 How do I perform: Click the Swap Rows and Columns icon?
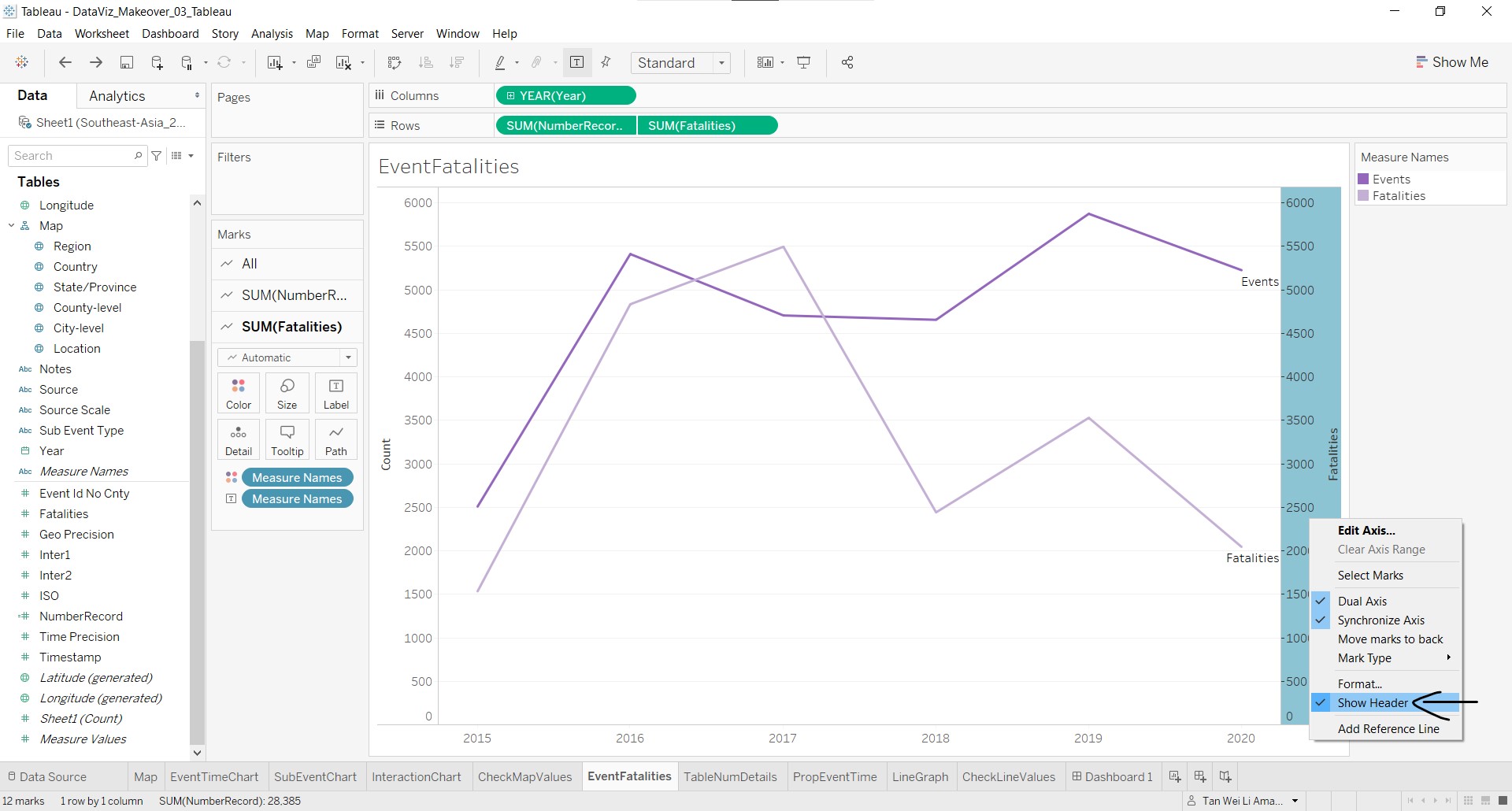(395, 63)
